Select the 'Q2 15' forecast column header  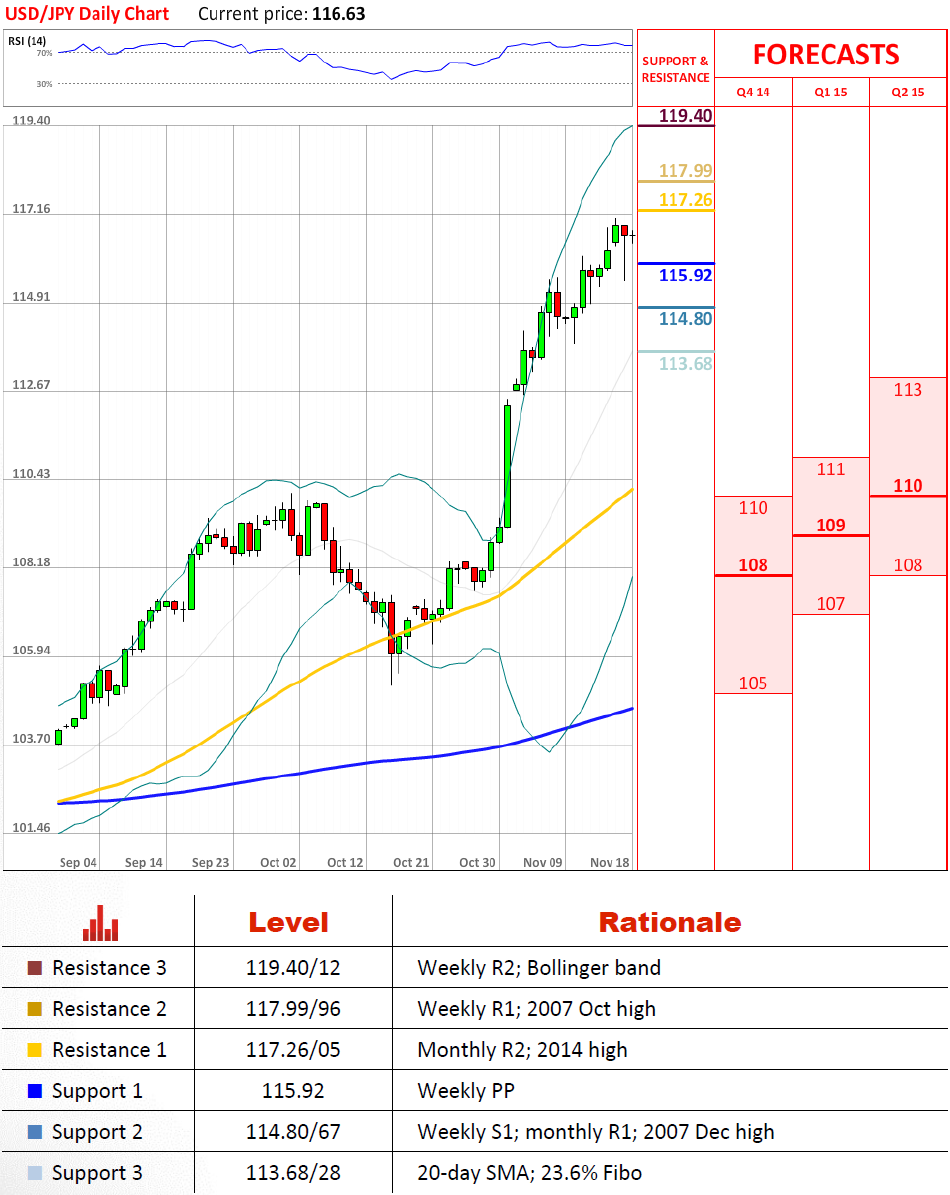click(x=907, y=92)
